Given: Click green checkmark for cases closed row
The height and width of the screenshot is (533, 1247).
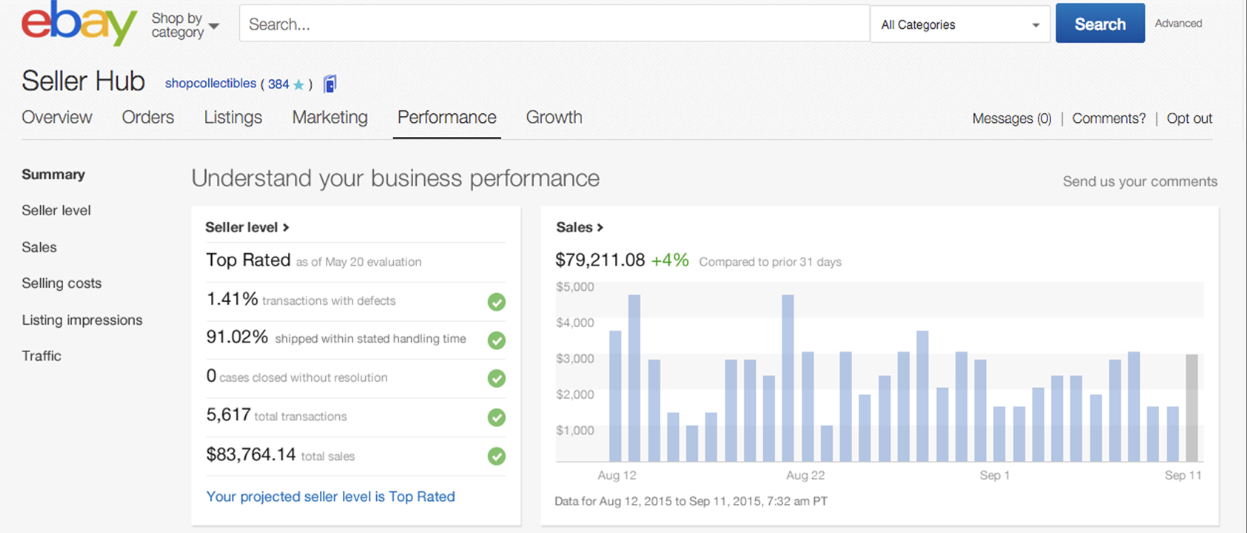Looking at the screenshot, I should click(x=496, y=379).
